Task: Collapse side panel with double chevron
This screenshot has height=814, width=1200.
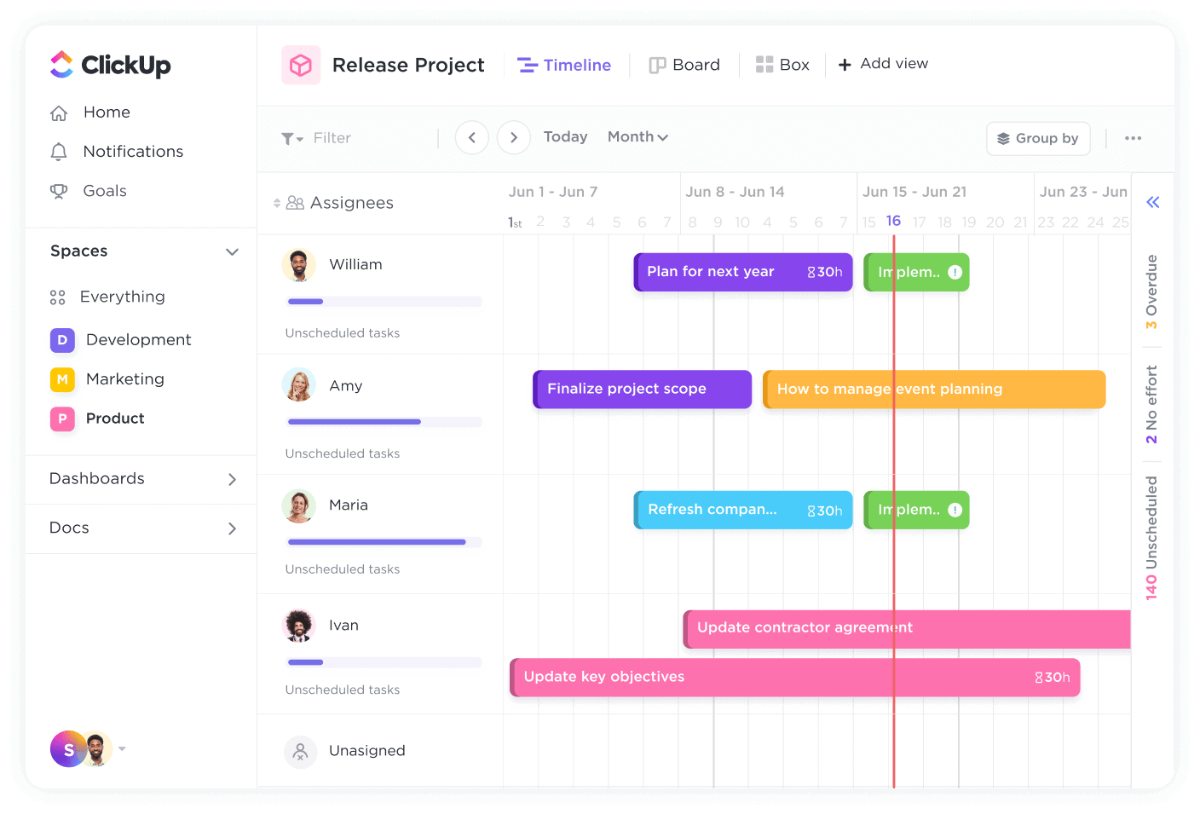Action: [1152, 203]
